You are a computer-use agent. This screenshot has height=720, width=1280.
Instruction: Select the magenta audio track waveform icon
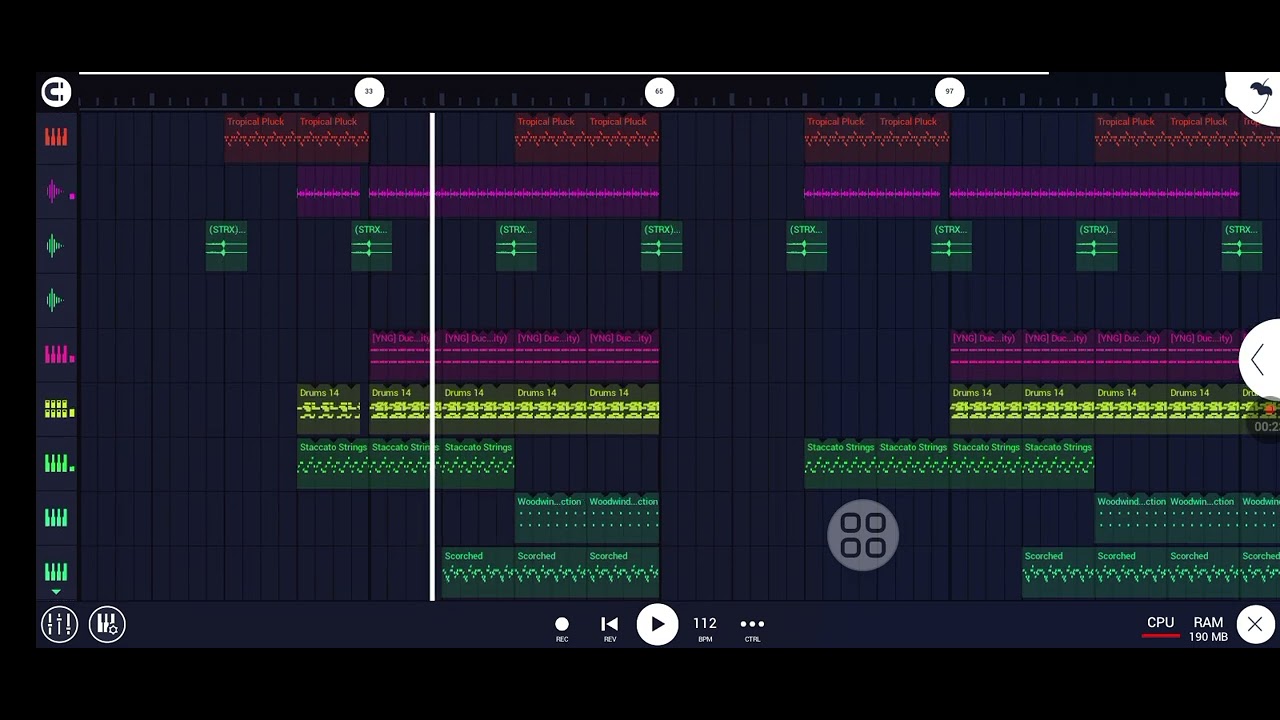point(54,192)
